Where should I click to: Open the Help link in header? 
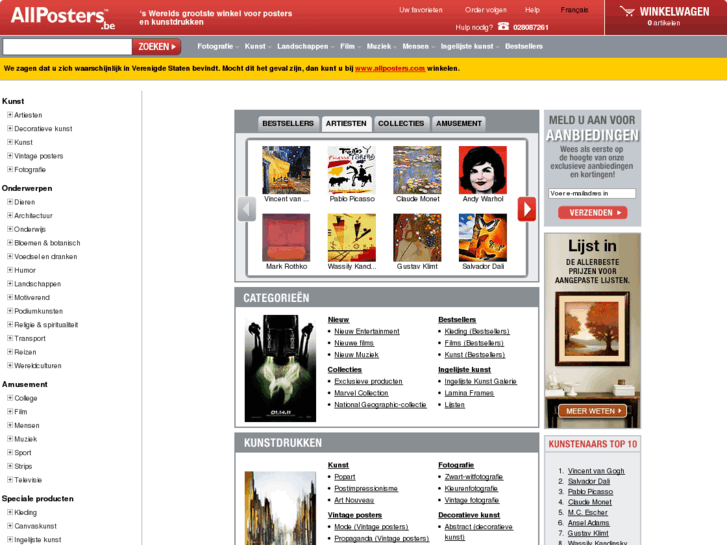click(x=532, y=10)
